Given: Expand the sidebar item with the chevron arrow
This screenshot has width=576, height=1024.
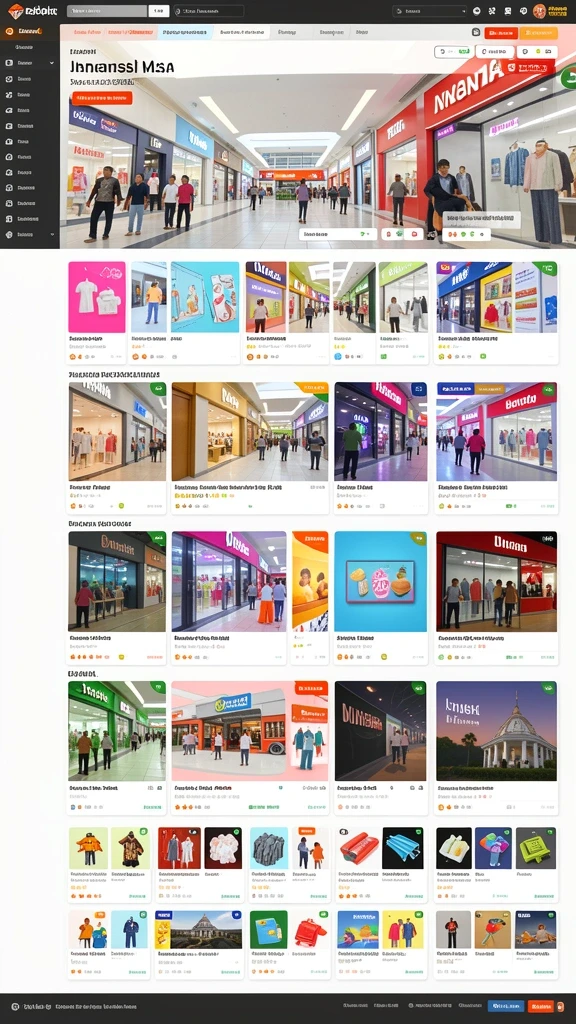Looking at the screenshot, I should tap(29, 63).
